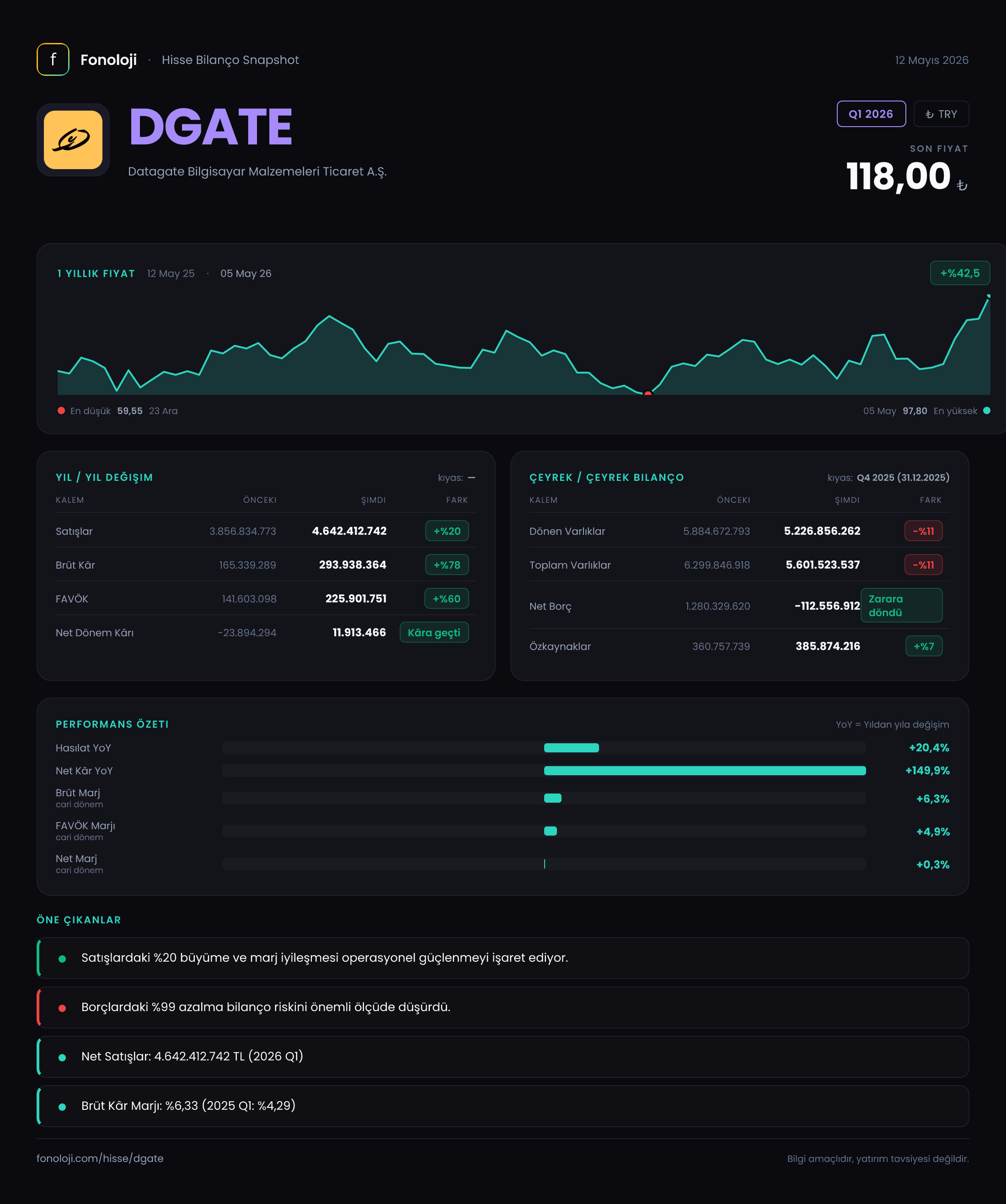Click the Brüt Kâr Marjı highlight row

[x=503, y=1106]
